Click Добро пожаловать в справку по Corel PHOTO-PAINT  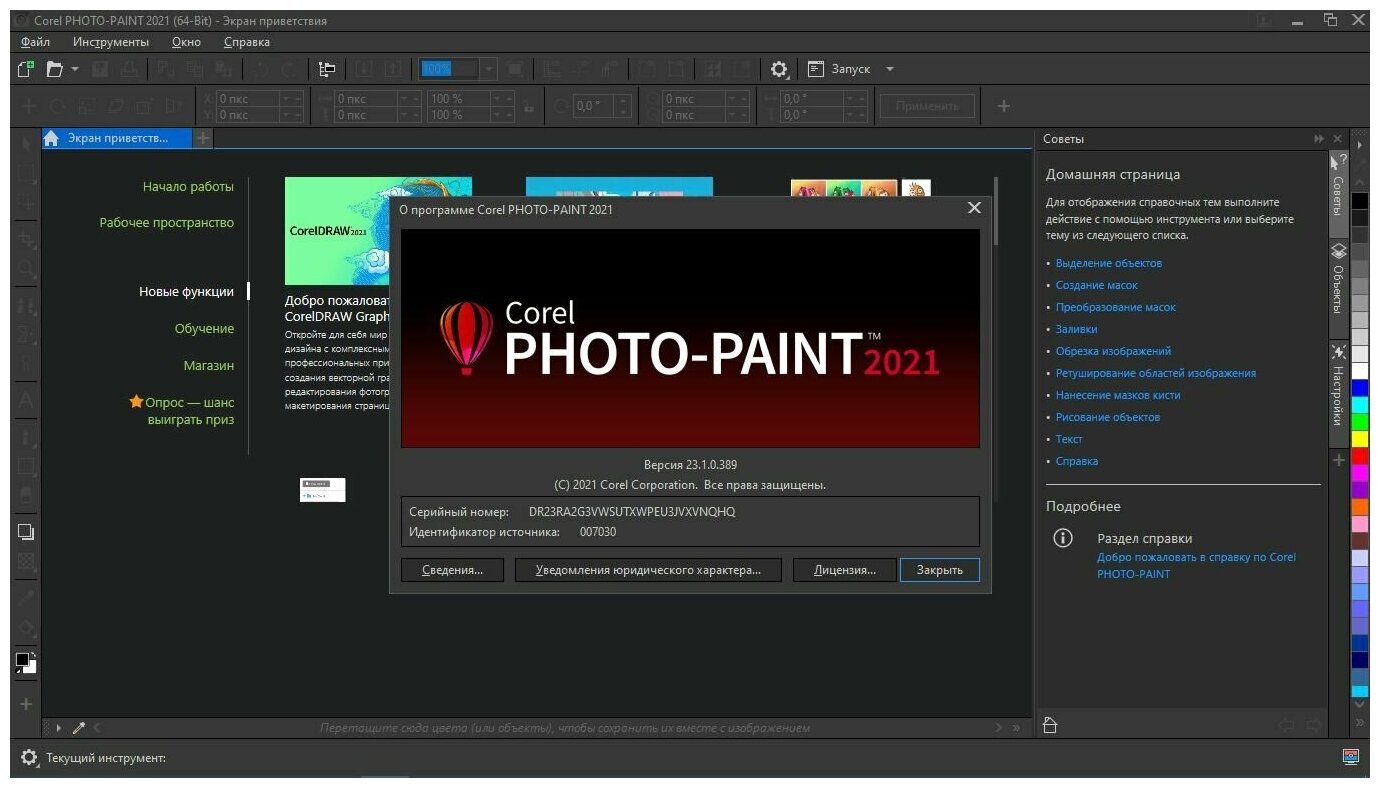[1196, 566]
